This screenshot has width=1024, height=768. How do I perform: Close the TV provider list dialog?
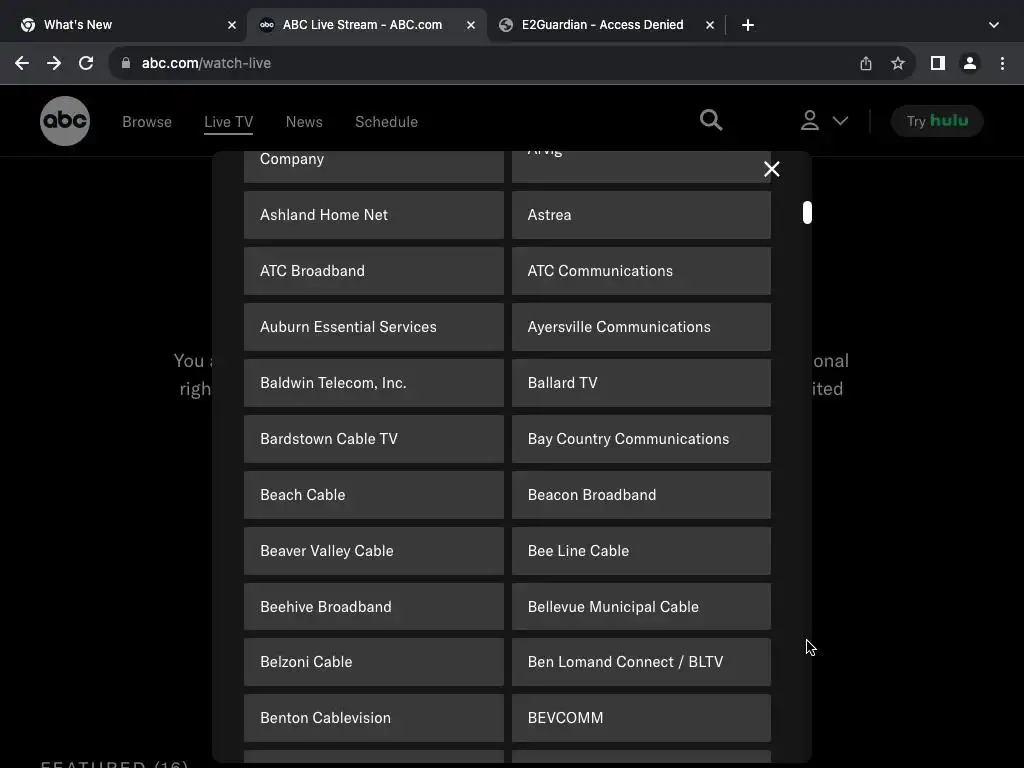(x=771, y=169)
